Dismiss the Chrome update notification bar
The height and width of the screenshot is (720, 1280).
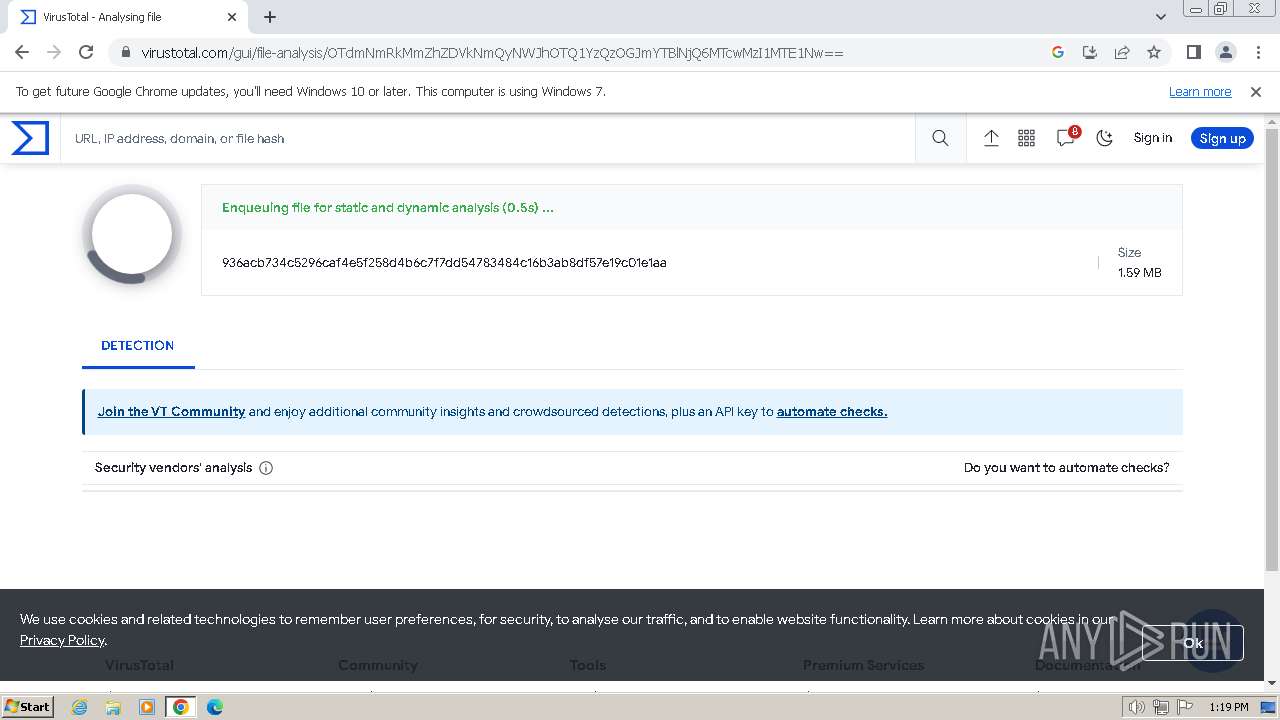coord(1256,91)
